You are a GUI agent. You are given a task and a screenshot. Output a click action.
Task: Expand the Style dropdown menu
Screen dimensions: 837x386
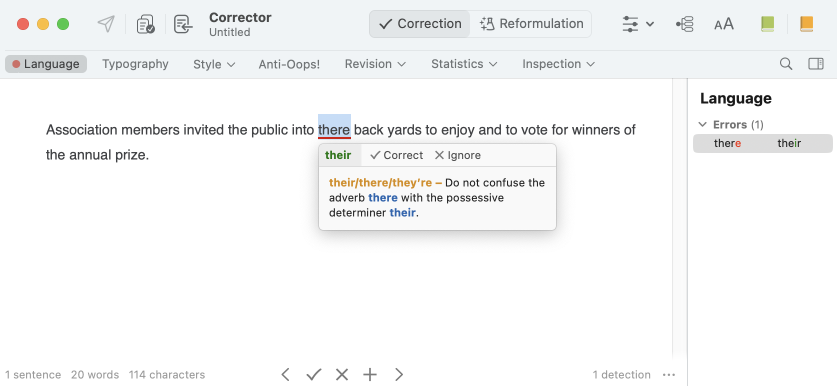214,64
